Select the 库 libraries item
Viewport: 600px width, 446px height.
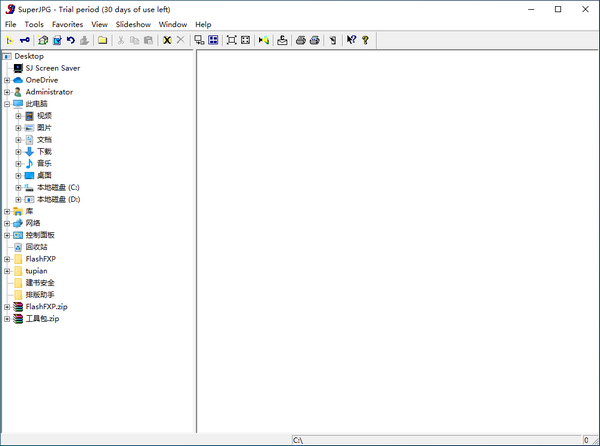(x=29, y=211)
